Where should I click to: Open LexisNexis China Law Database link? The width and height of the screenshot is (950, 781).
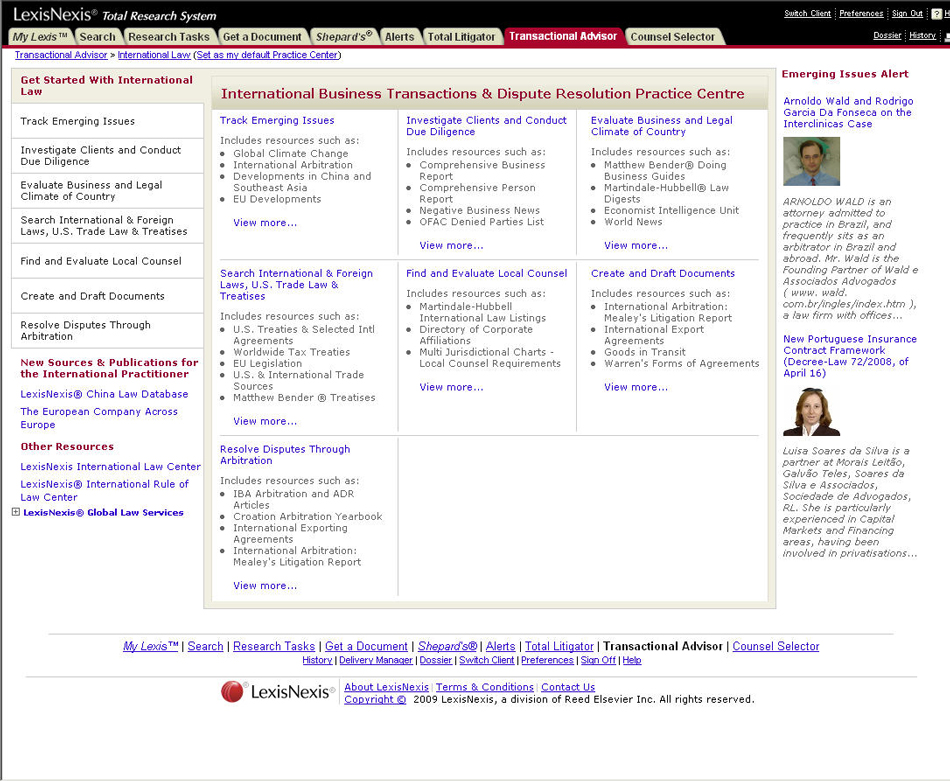104,394
